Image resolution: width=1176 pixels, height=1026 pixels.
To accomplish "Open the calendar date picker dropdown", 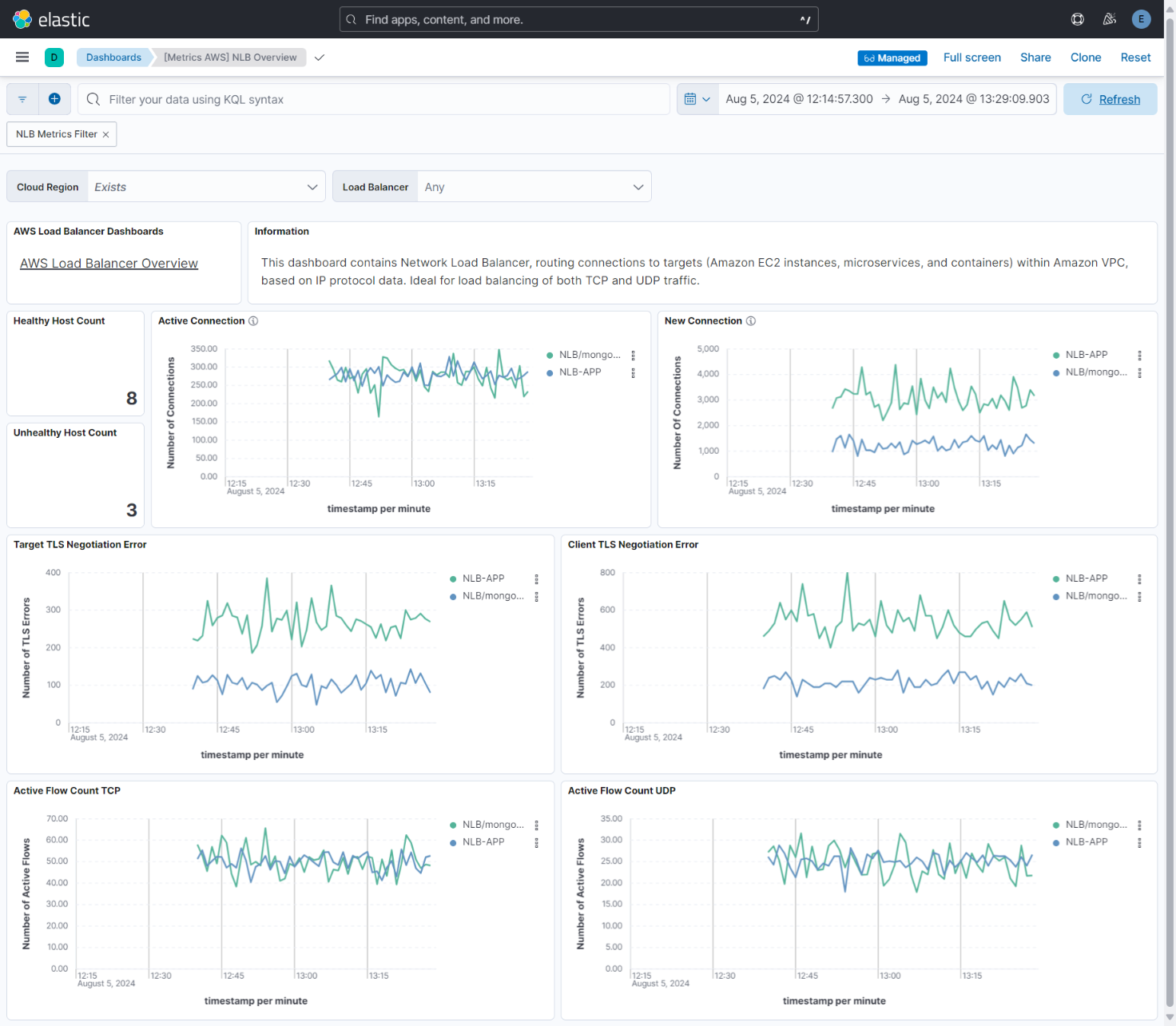I will tap(697, 98).
